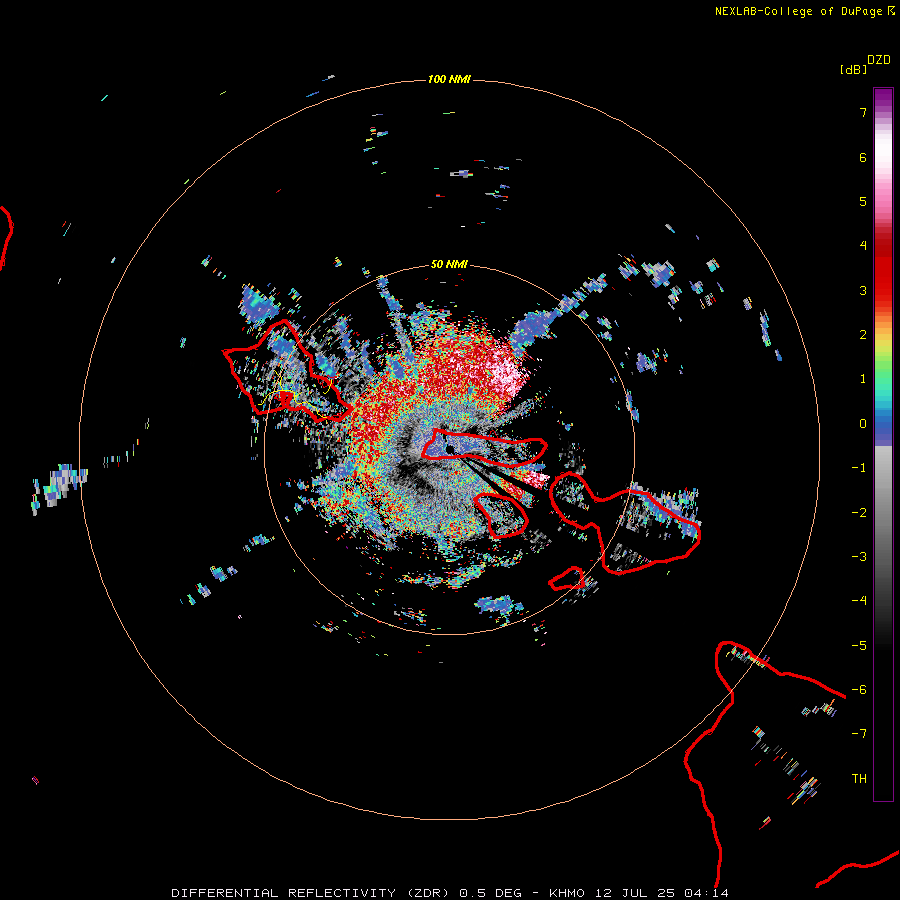This screenshot has height=900, width=900.
Task: Click the -6 value on color scale
Action: coord(859,690)
